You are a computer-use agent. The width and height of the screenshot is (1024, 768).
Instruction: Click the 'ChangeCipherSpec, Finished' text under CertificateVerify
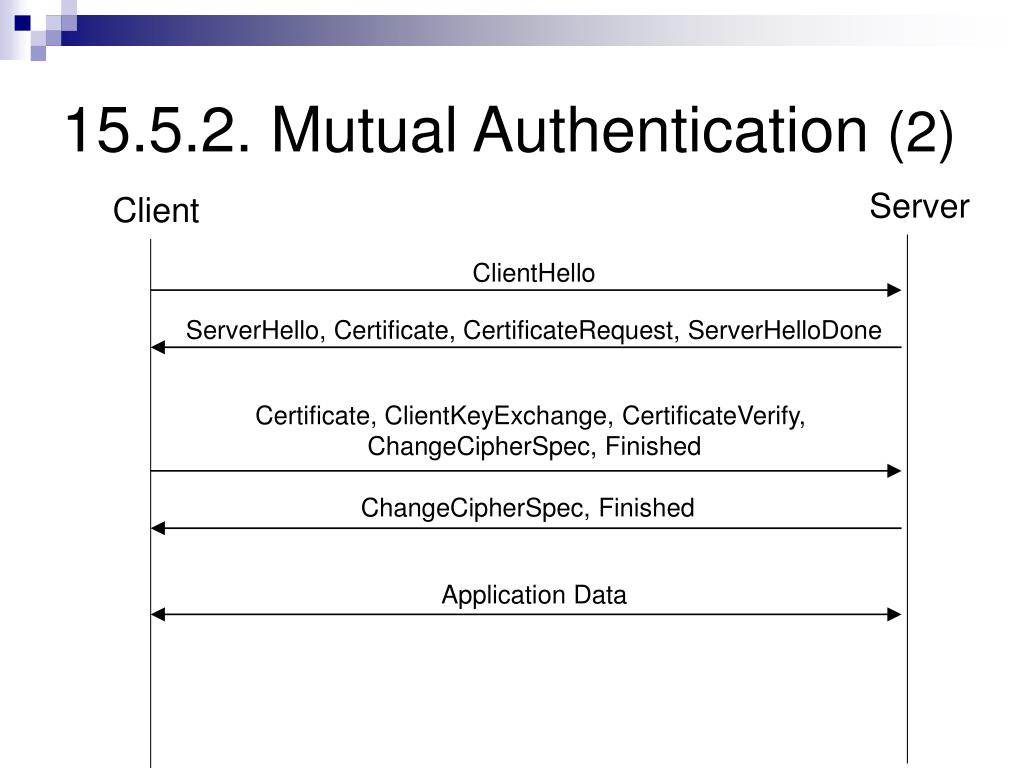[534, 447]
